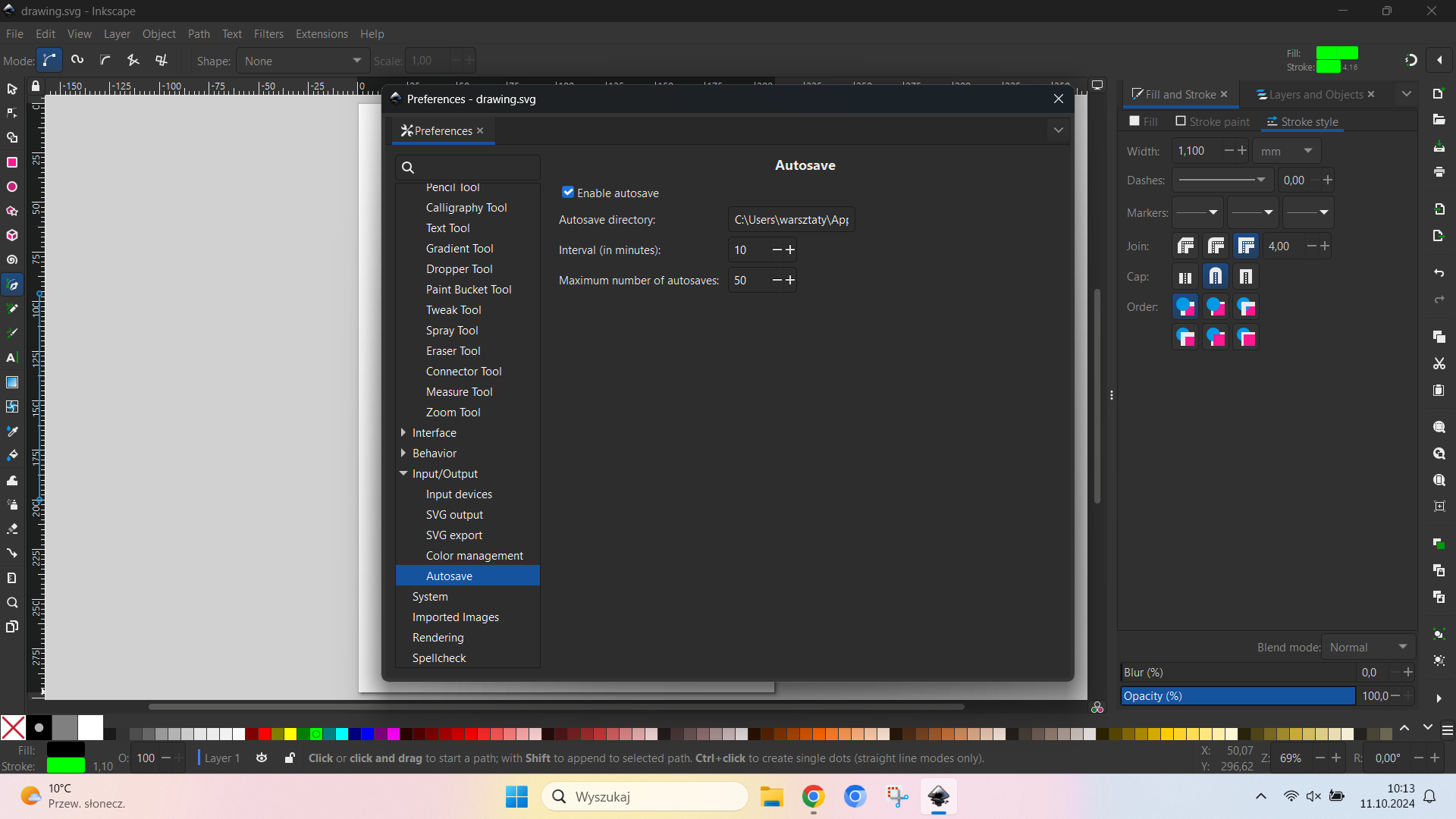Open the Extensions menu
Screen dimensions: 1456x819
click(x=322, y=34)
